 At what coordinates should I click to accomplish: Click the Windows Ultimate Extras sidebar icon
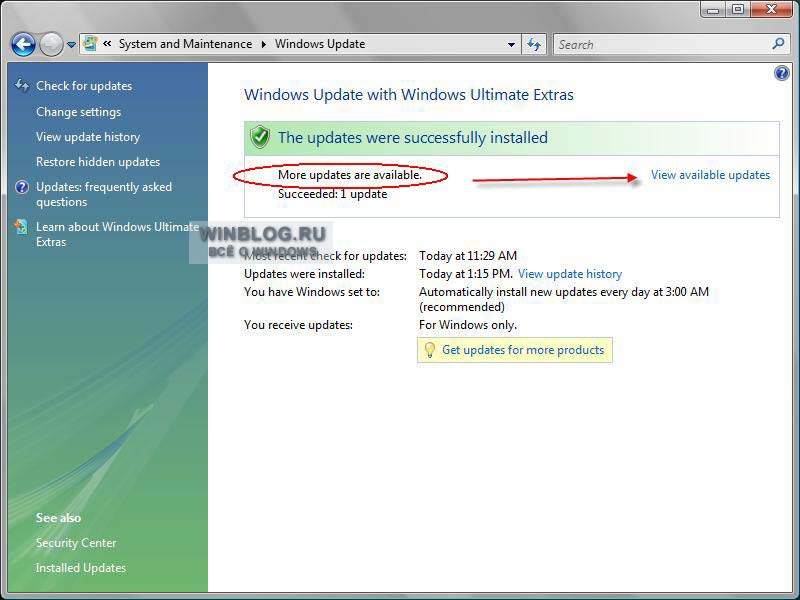pos(21,227)
